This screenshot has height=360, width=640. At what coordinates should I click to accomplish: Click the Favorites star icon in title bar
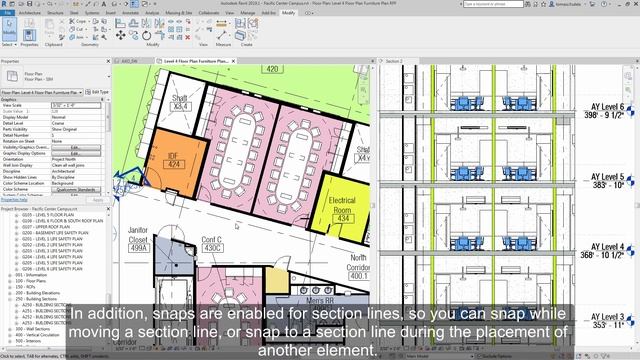tap(544, 4)
